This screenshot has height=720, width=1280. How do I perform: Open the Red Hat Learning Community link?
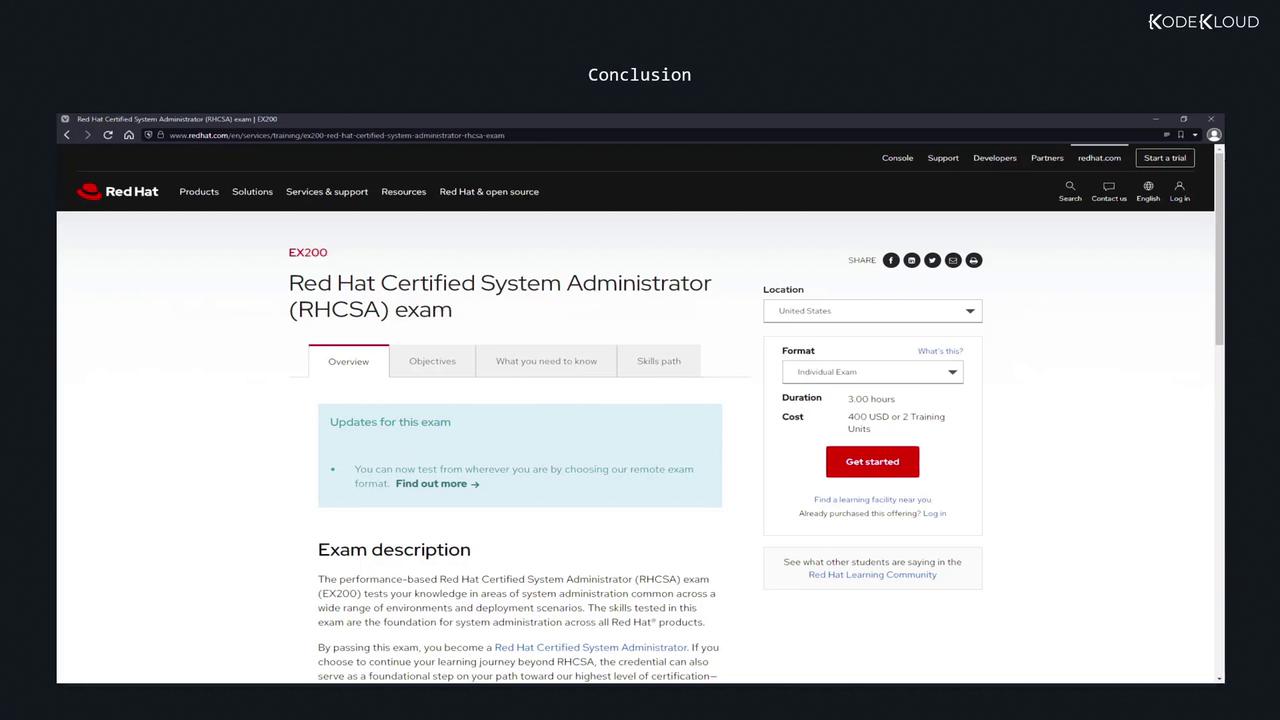click(x=872, y=575)
